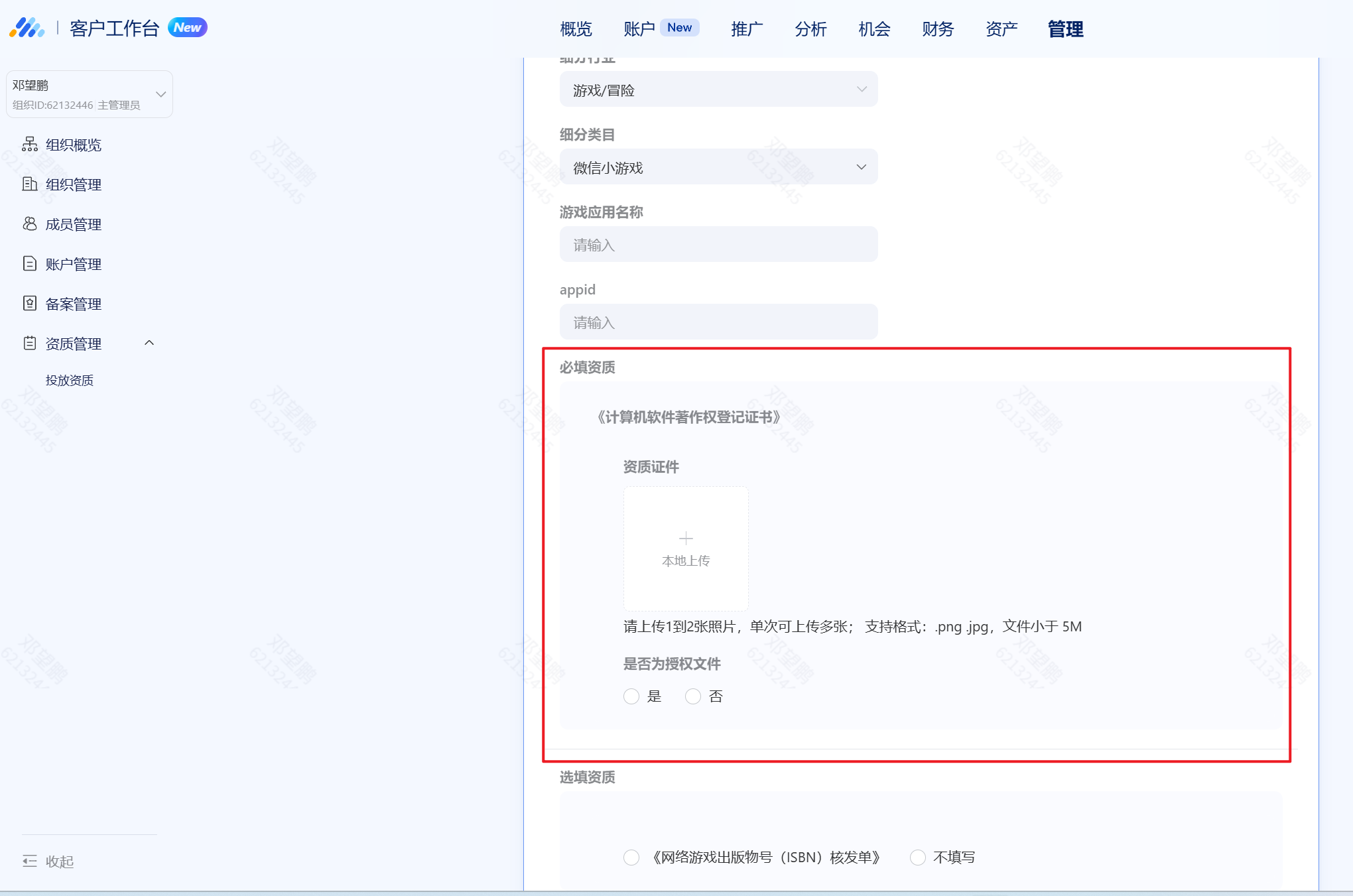Open the 游戏/冒险 industry dropdown
1353x896 pixels.
click(x=718, y=90)
